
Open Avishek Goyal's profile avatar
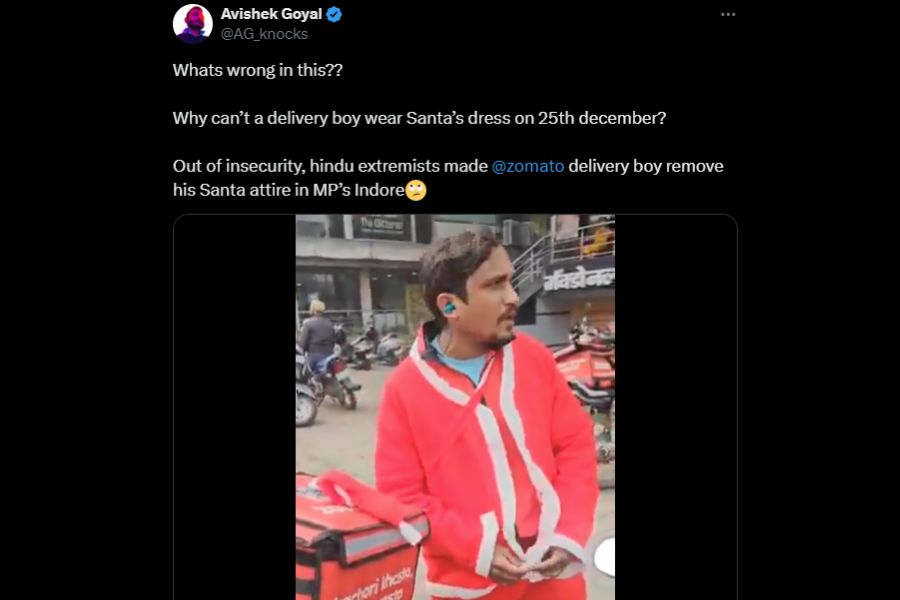click(x=193, y=24)
